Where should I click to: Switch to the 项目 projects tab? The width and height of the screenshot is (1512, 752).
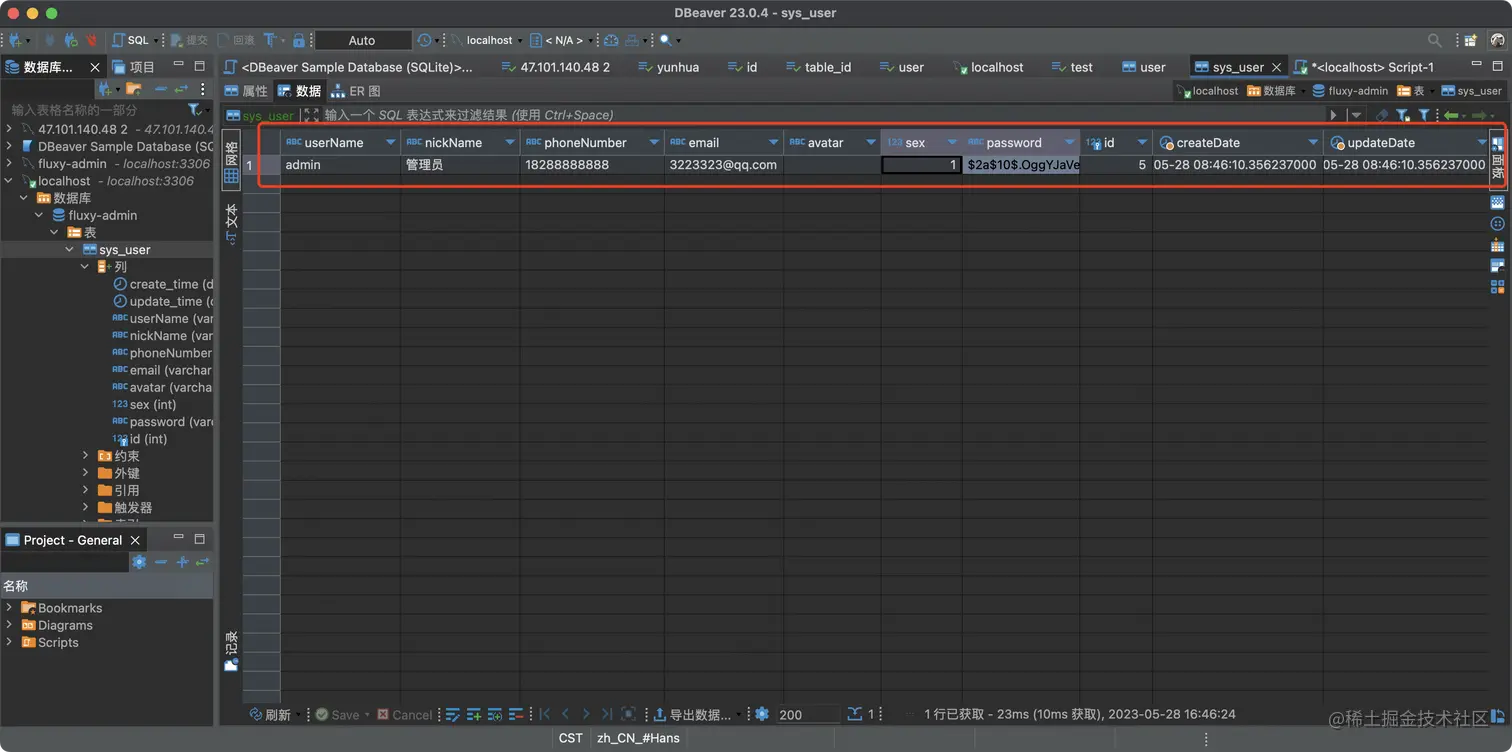pyautogui.click(x=134, y=67)
